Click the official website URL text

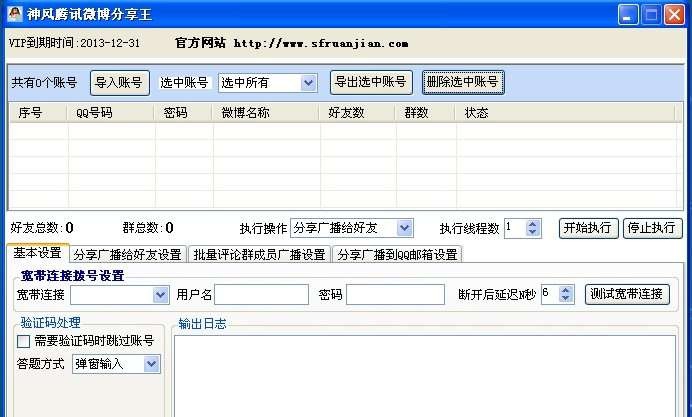click(x=321, y=43)
